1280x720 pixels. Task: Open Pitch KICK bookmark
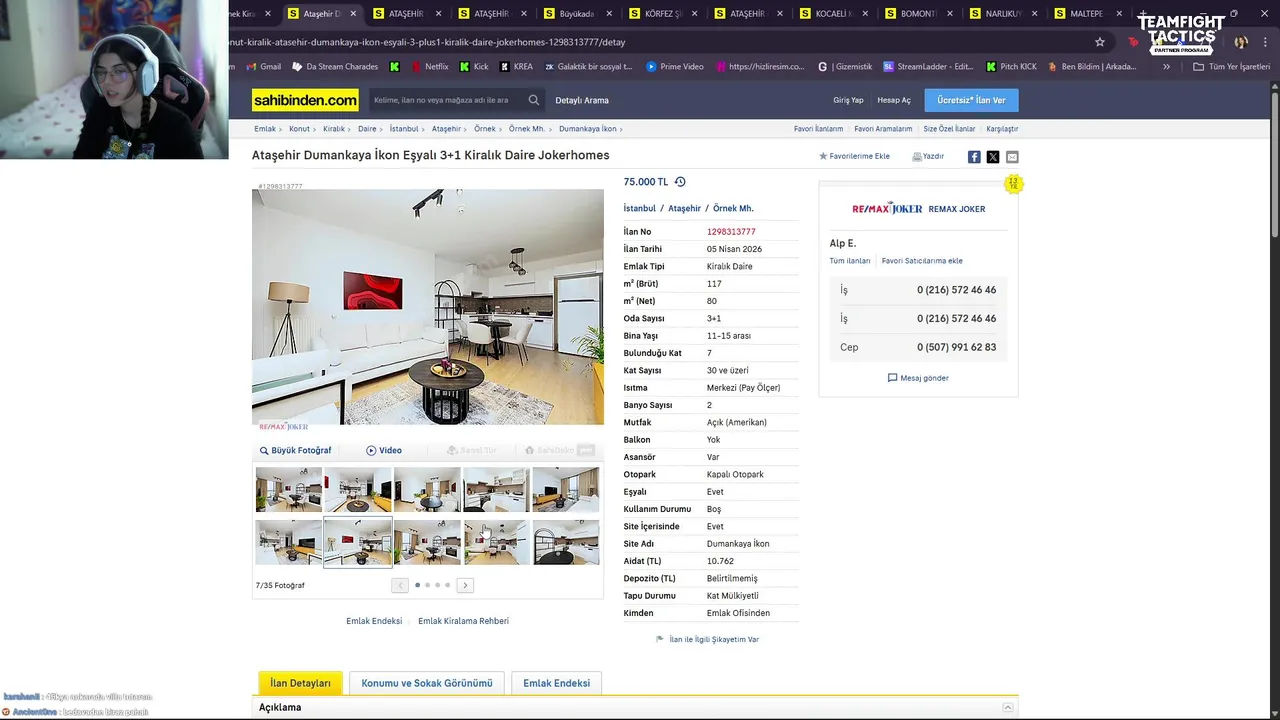pyautogui.click(x=1011, y=67)
